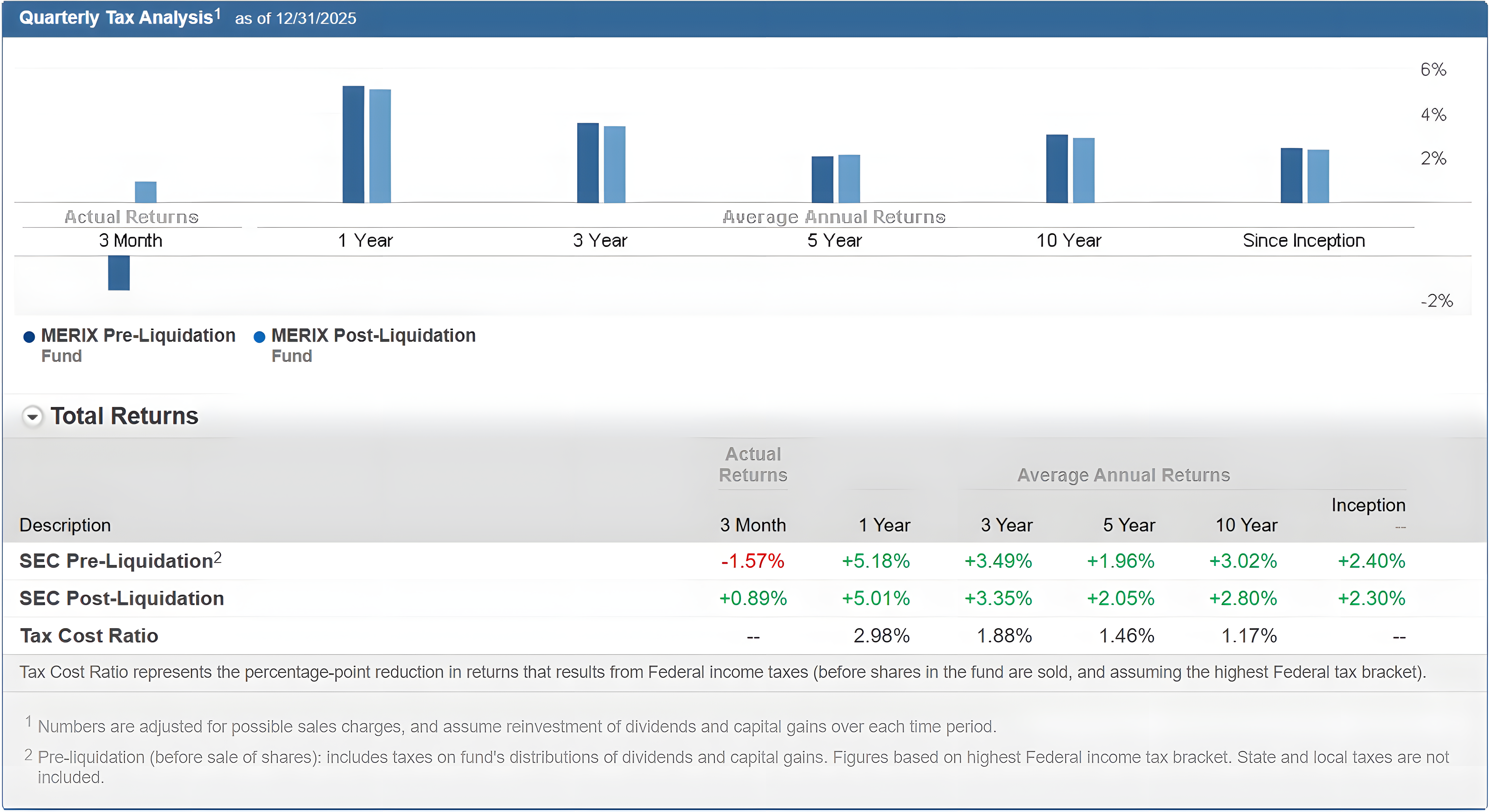Click the -1.57% 3 Month return value
This screenshot has width=1490, height=812.
[752, 561]
